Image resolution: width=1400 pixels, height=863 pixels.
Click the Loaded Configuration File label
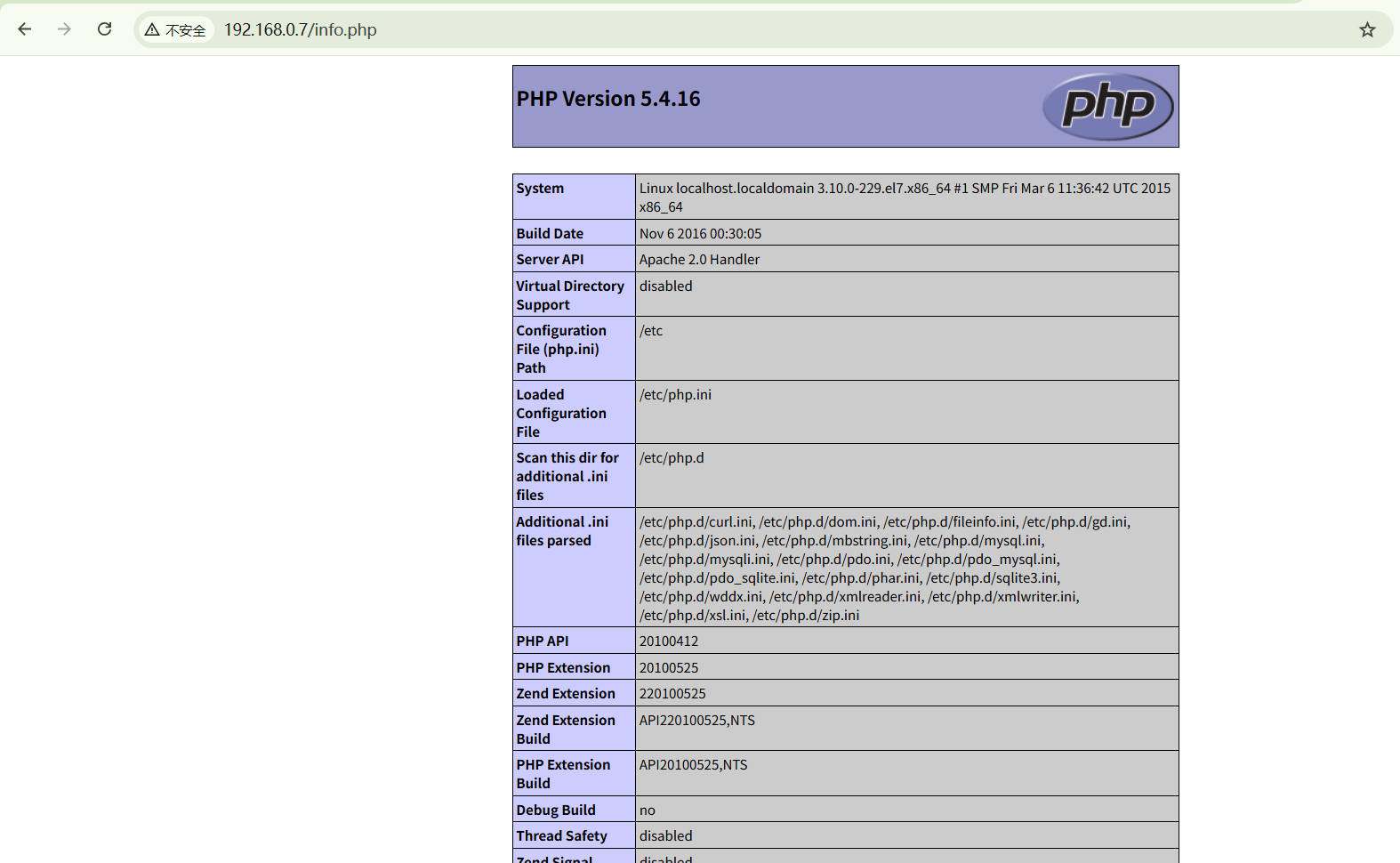click(x=561, y=413)
